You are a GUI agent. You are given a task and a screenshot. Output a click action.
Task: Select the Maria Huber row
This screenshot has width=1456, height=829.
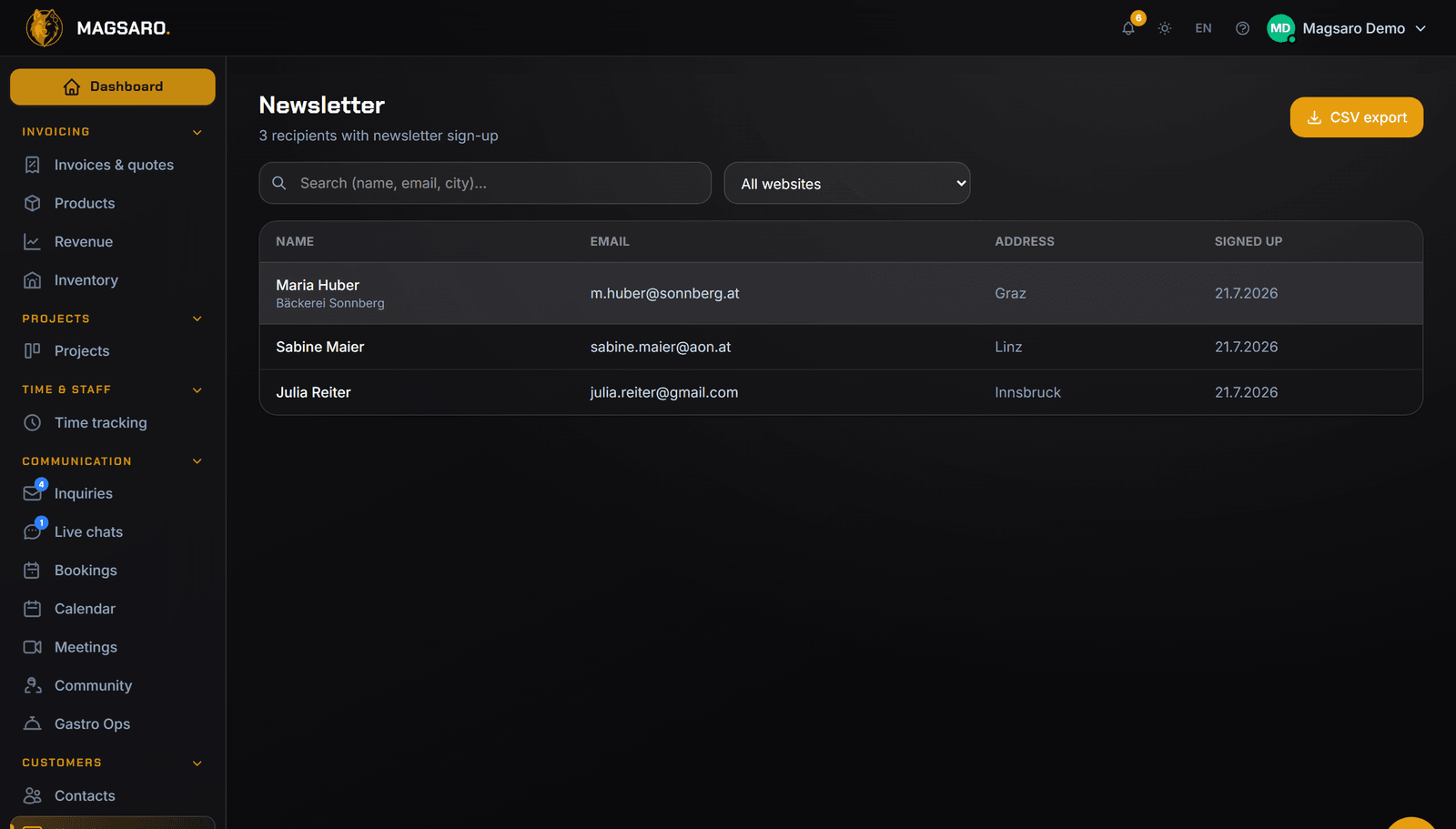(x=841, y=293)
